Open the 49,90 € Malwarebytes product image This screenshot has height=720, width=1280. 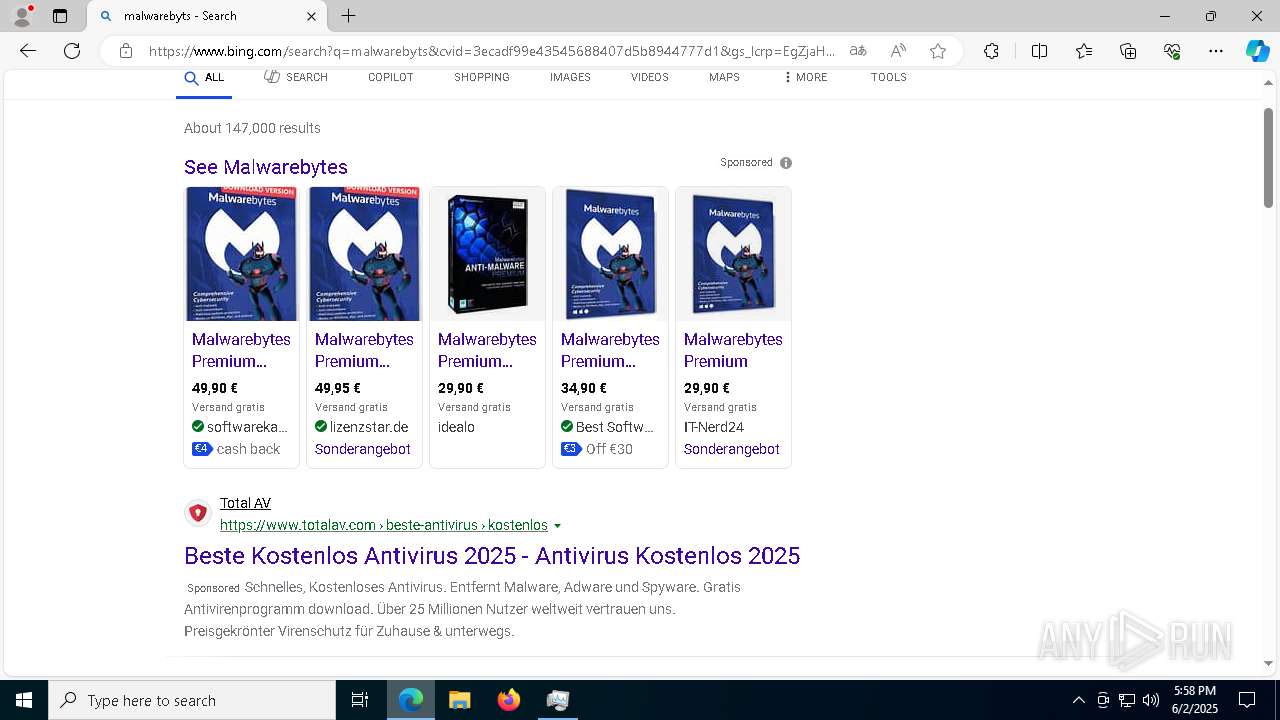(x=241, y=254)
